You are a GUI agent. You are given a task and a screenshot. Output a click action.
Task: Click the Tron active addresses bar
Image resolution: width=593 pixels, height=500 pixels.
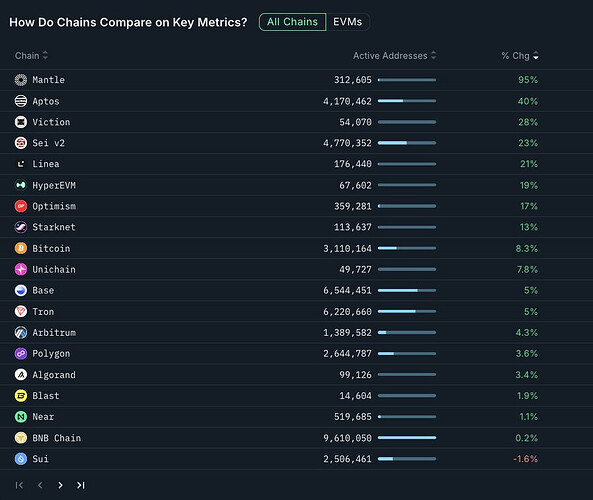pos(407,311)
